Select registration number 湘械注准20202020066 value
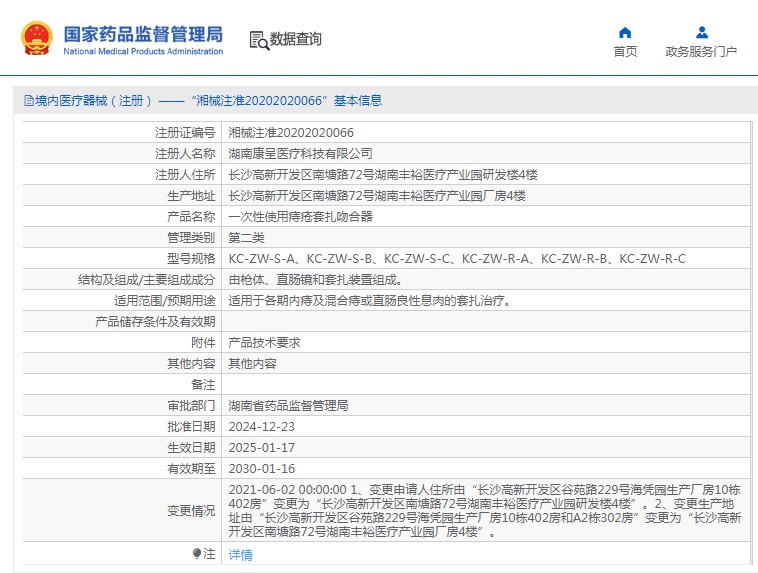 click(x=291, y=132)
